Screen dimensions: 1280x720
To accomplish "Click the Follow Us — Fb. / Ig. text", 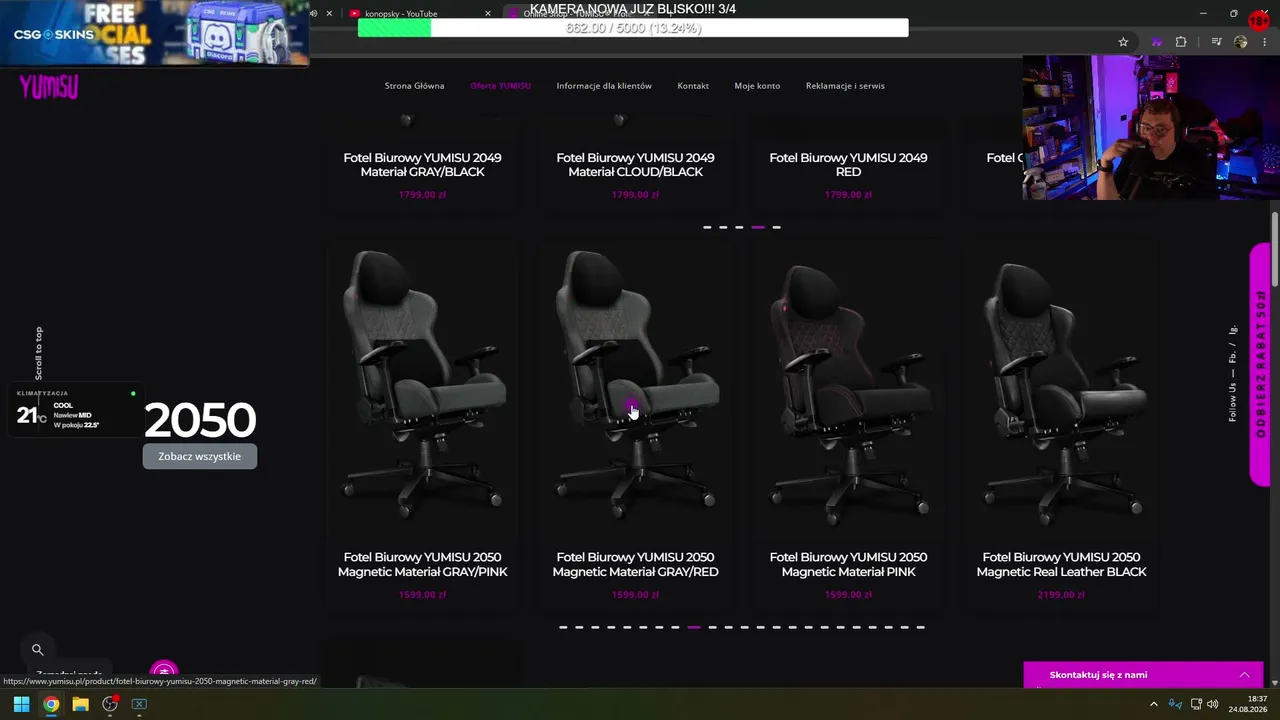I will point(1234,374).
